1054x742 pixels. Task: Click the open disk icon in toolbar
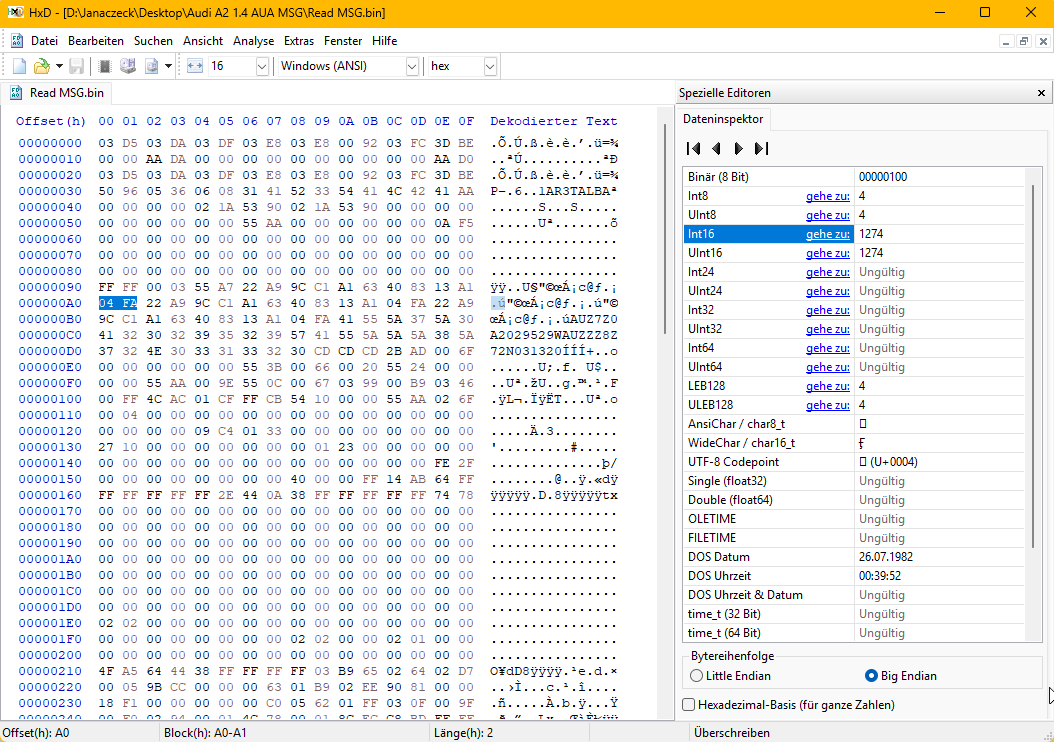click(128, 66)
